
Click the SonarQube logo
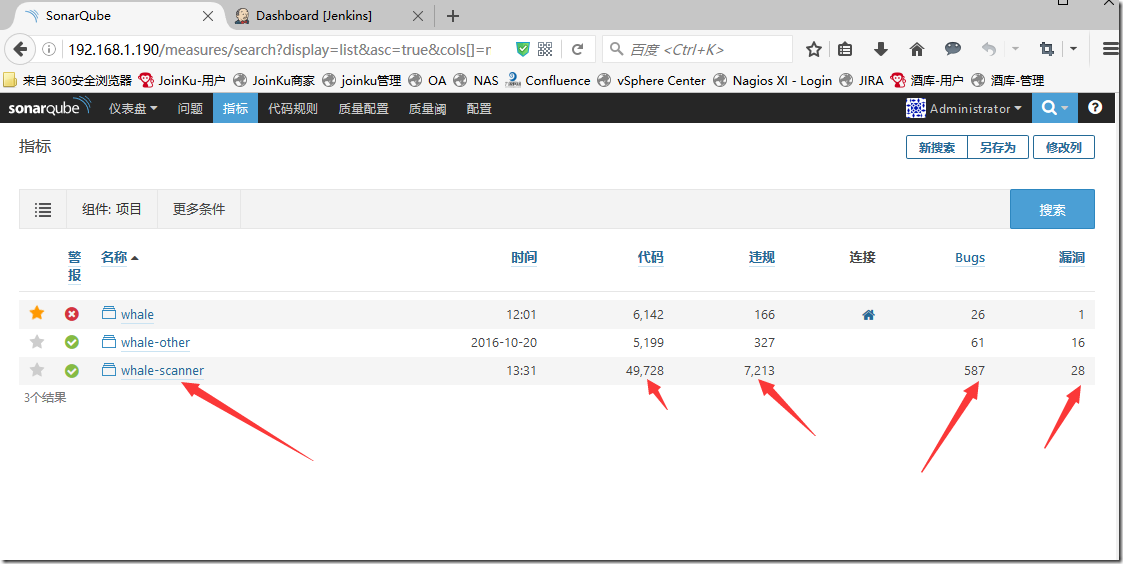(x=49, y=108)
